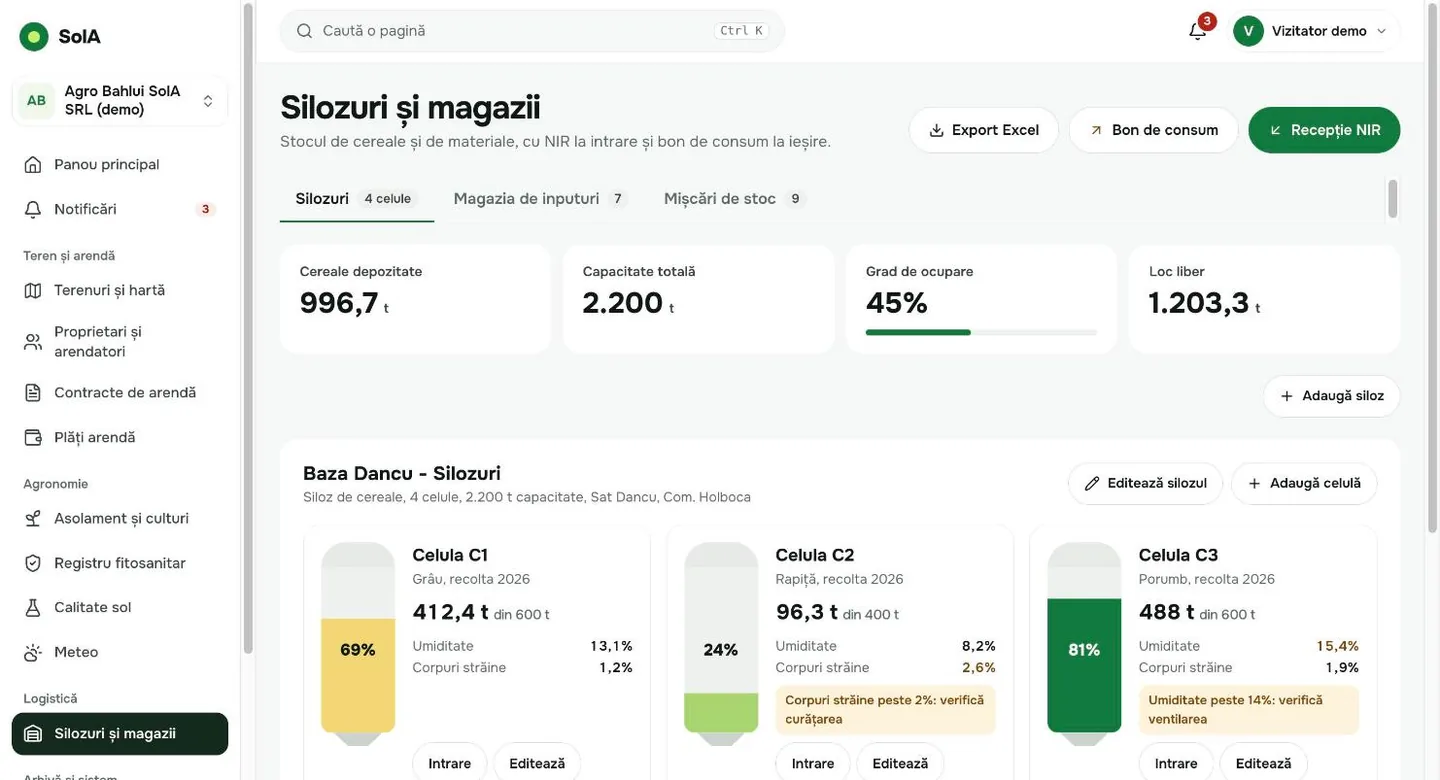Add a cell with Adaugă celulă

coord(1304,483)
